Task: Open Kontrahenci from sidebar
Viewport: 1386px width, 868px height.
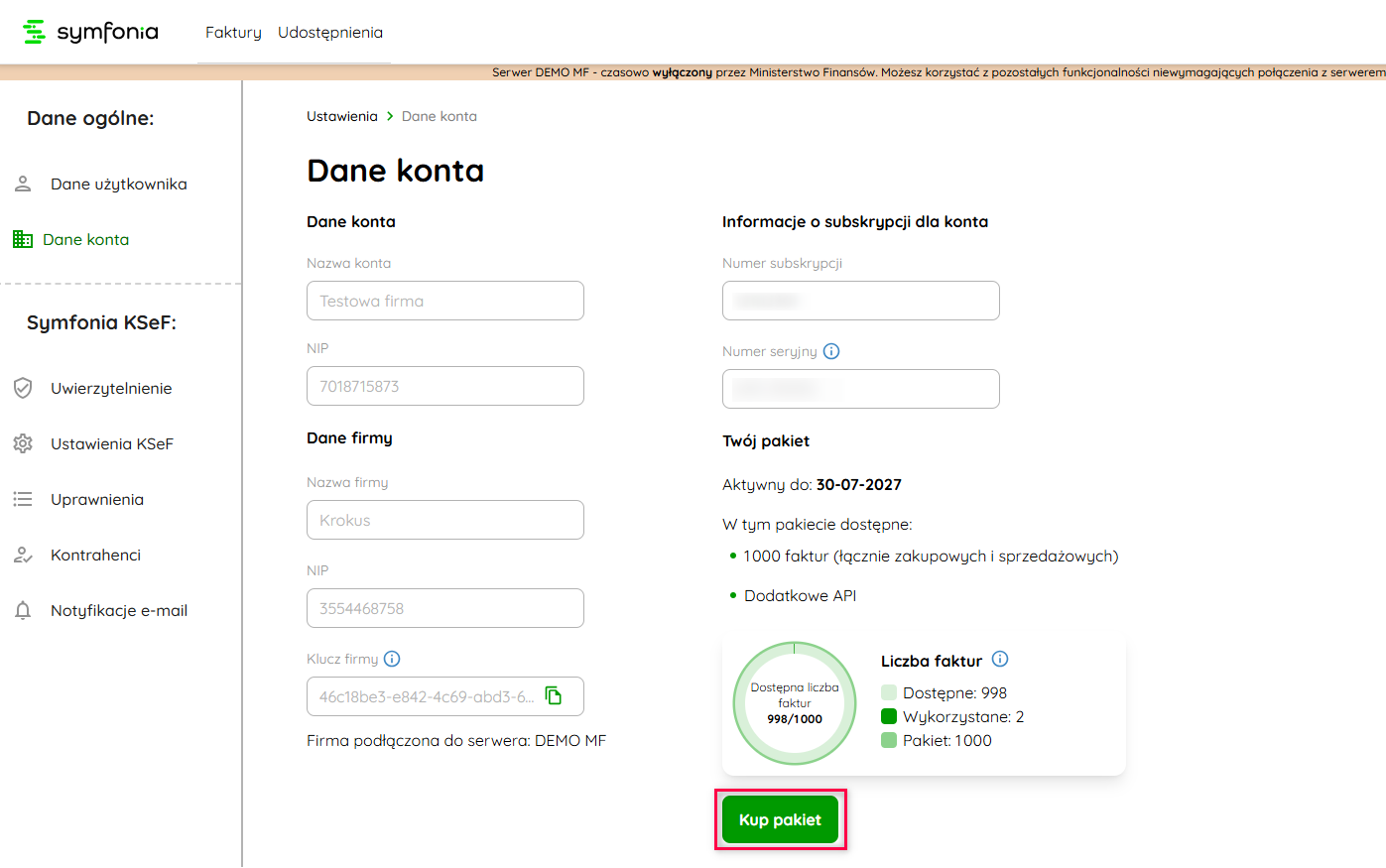Action: 95,556
